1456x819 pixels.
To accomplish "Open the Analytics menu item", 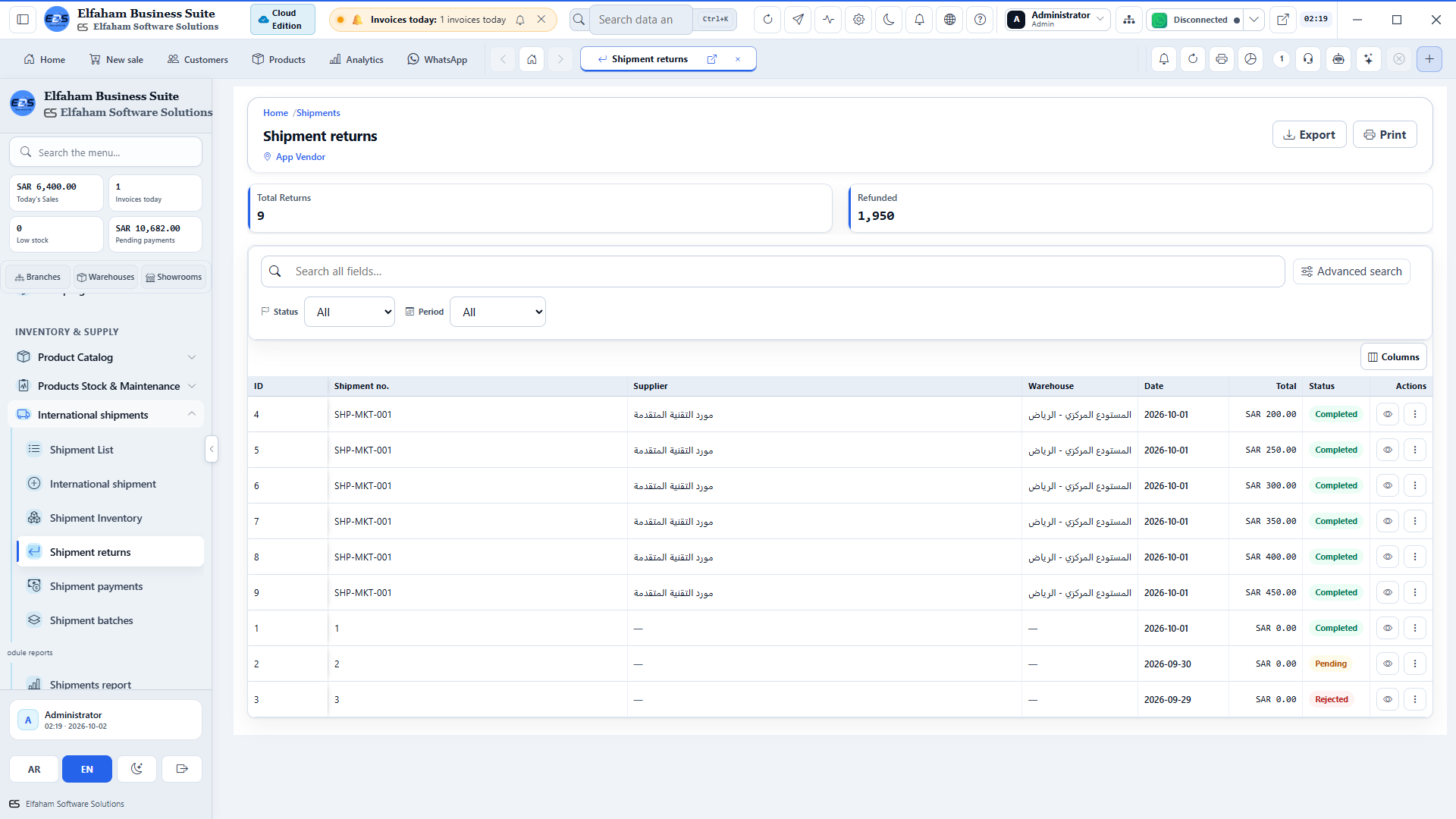I will (x=356, y=59).
